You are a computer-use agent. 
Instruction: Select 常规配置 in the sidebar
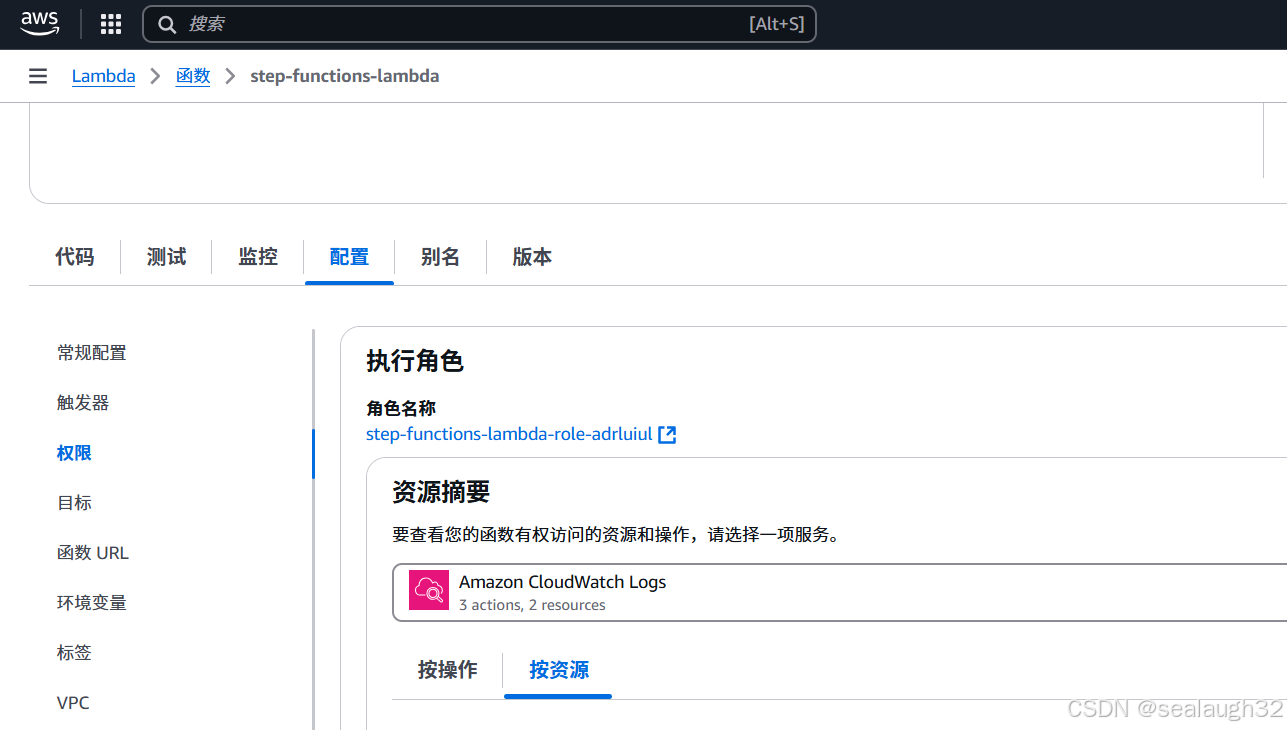click(x=92, y=353)
